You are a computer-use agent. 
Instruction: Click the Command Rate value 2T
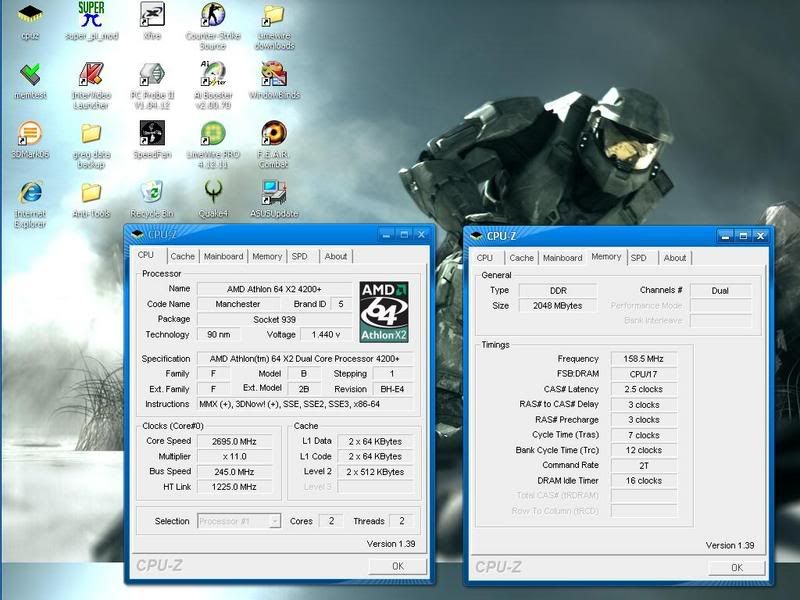click(643, 465)
